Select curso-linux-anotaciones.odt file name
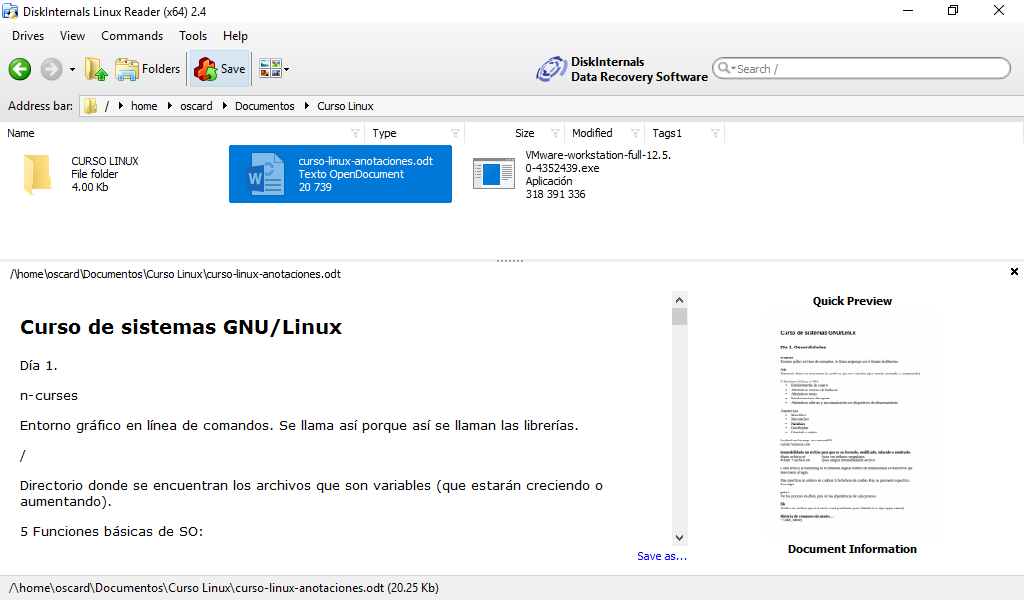Viewport: 1024px width, 600px height. click(x=366, y=161)
